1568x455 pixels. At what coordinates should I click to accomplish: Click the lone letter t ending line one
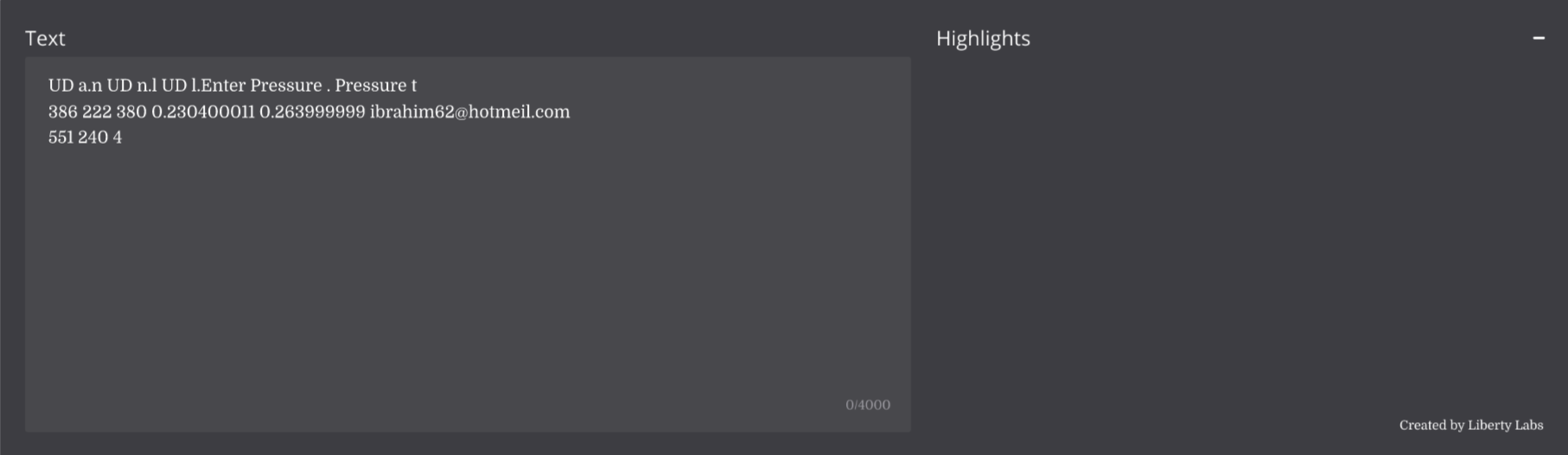[414, 86]
